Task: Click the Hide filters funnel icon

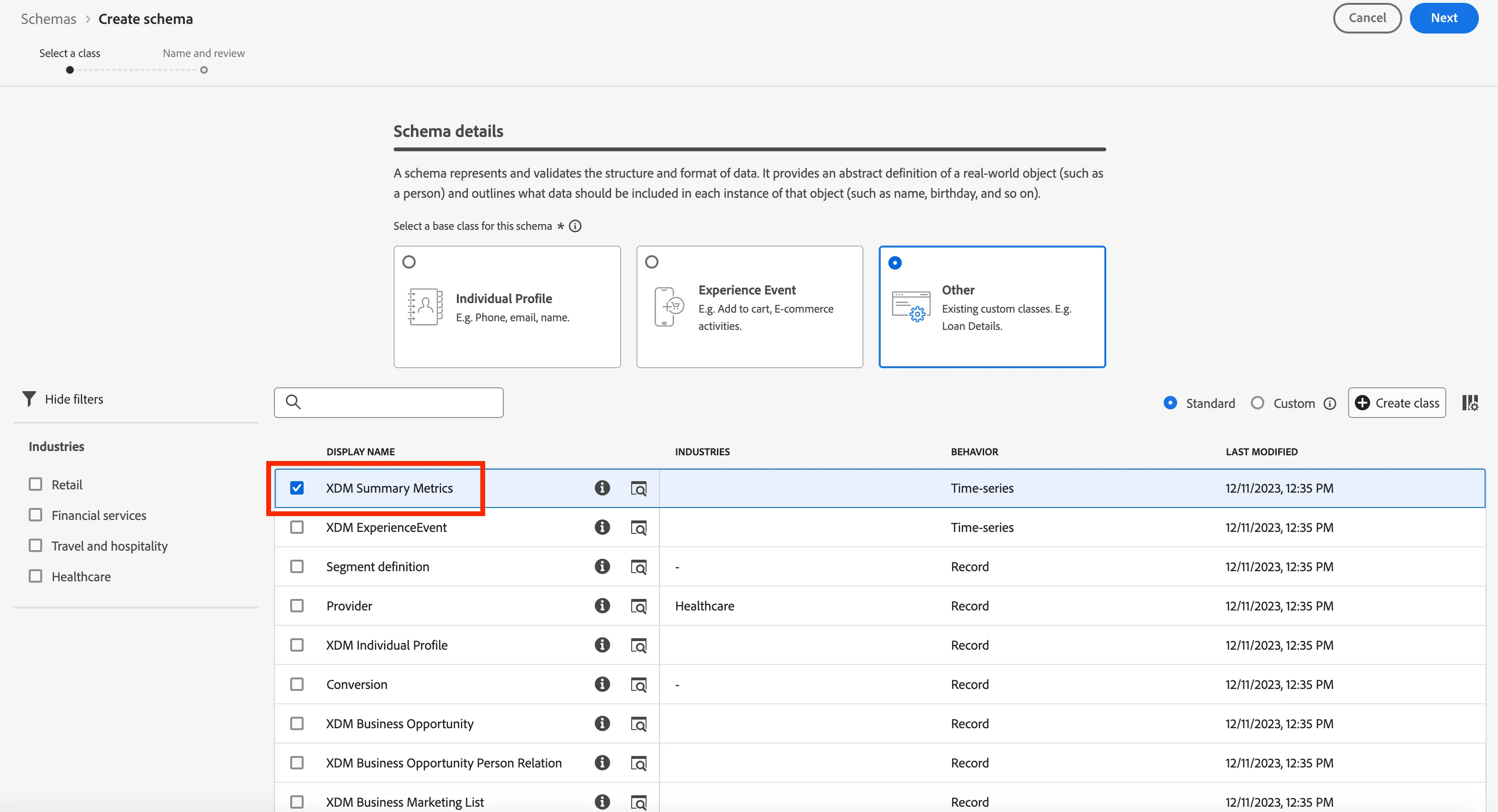Action: 29,399
